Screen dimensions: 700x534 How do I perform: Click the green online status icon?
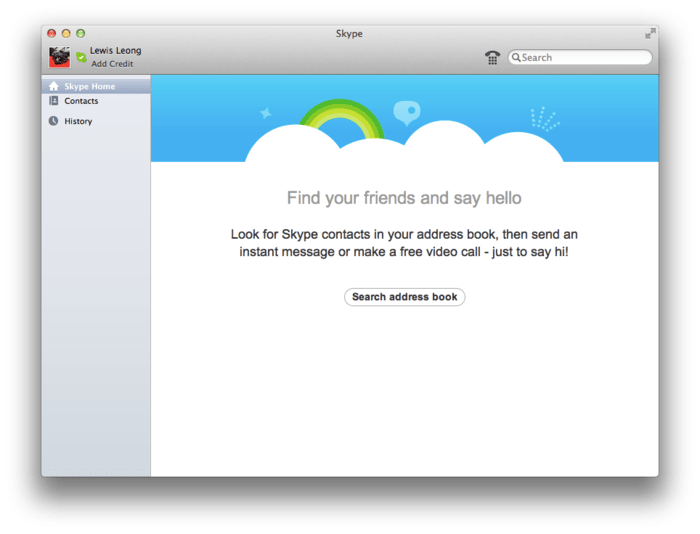[81, 57]
